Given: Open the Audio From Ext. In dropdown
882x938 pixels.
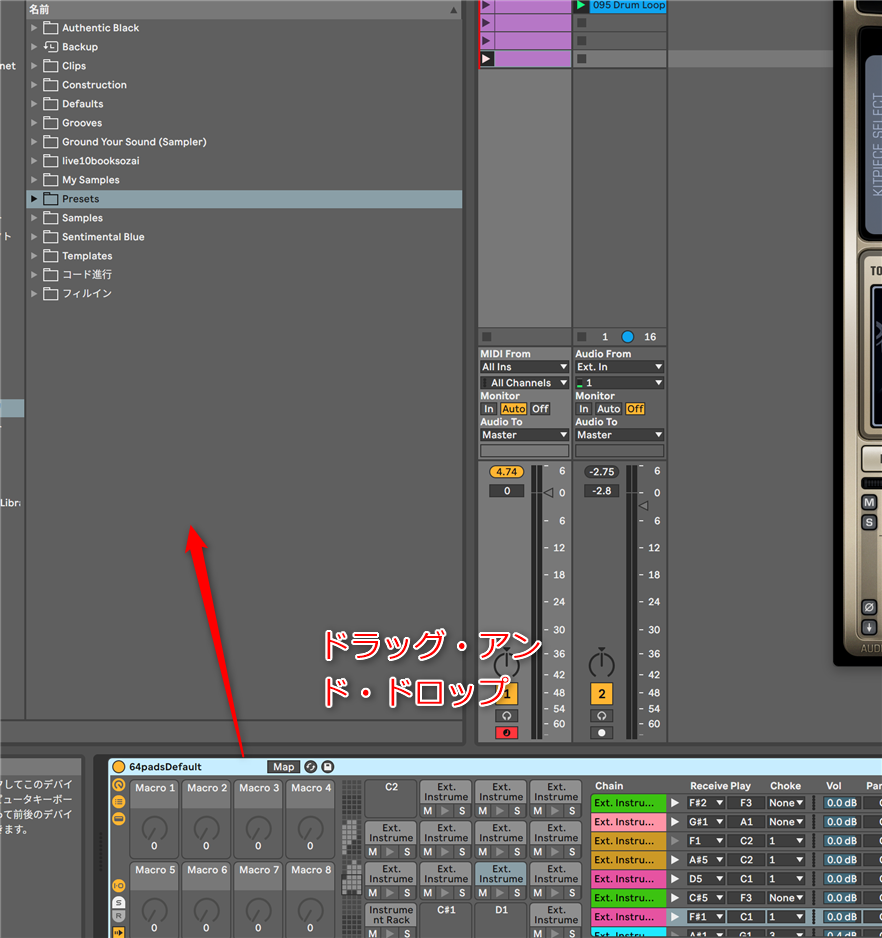Looking at the screenshot, I should (619, 367).
